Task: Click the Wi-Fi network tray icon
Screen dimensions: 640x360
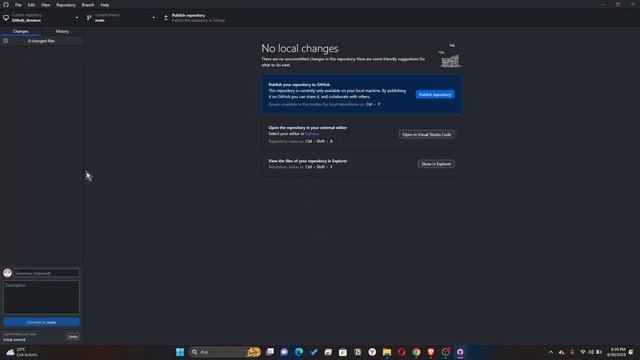Action: point(582,352)
